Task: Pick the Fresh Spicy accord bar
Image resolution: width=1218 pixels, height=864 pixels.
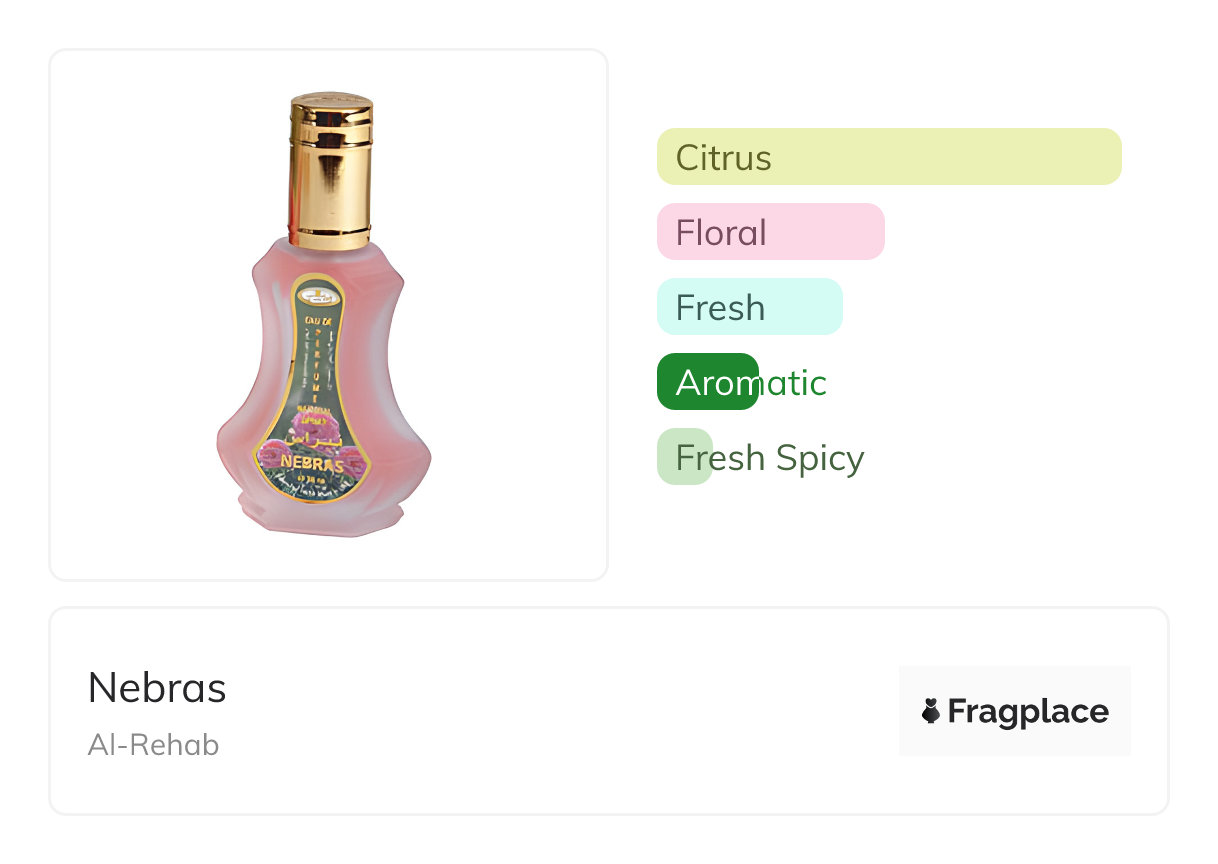Action: [x=685, y=457]
